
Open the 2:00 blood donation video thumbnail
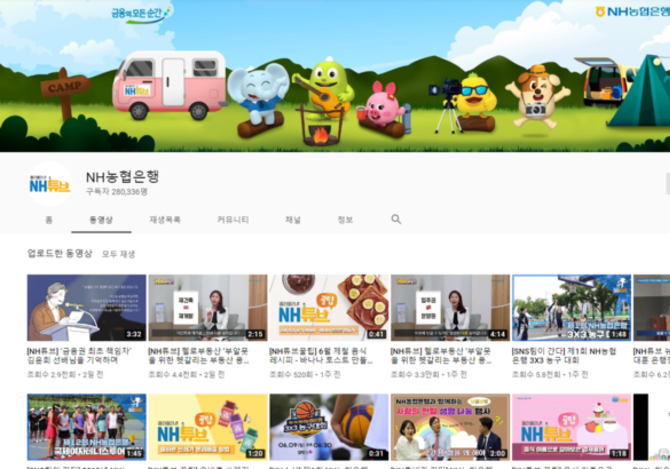(450, 427)
